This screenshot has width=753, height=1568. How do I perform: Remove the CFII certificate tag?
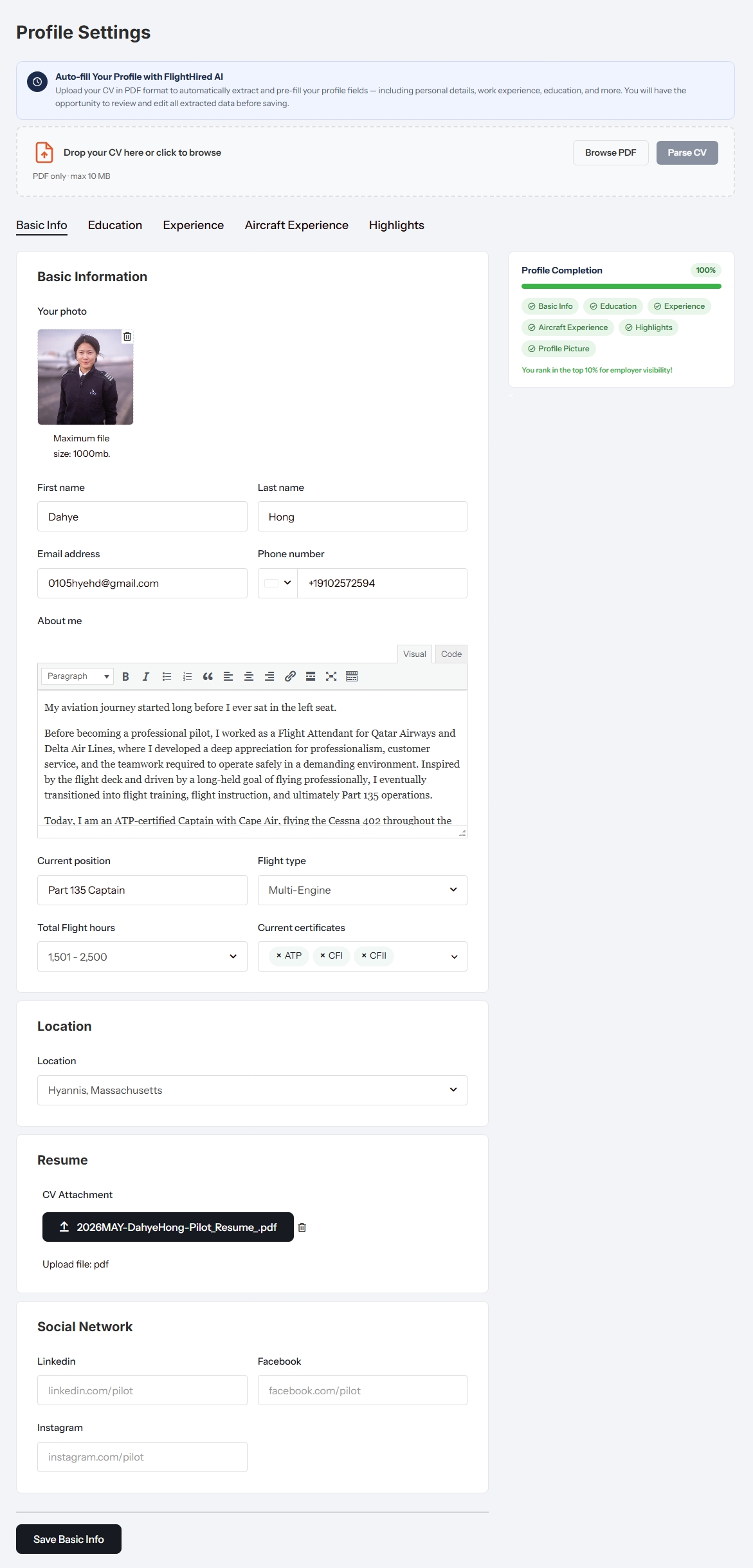pyautogui.click(x=364, y=956)
